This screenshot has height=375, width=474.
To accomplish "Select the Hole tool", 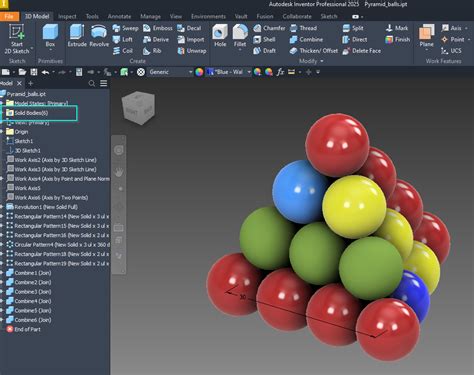I will tap(220, 35).
